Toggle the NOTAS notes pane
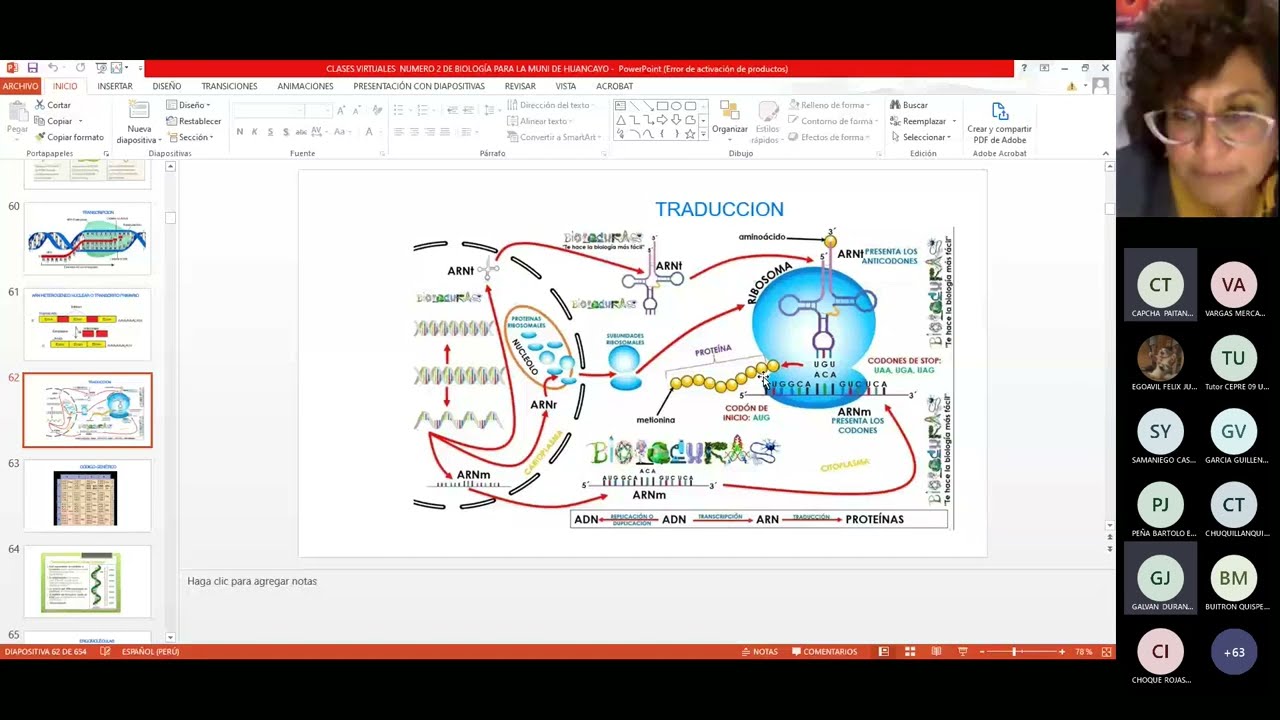The height and width of the screenshot is (720, 1280). (760, 651)
